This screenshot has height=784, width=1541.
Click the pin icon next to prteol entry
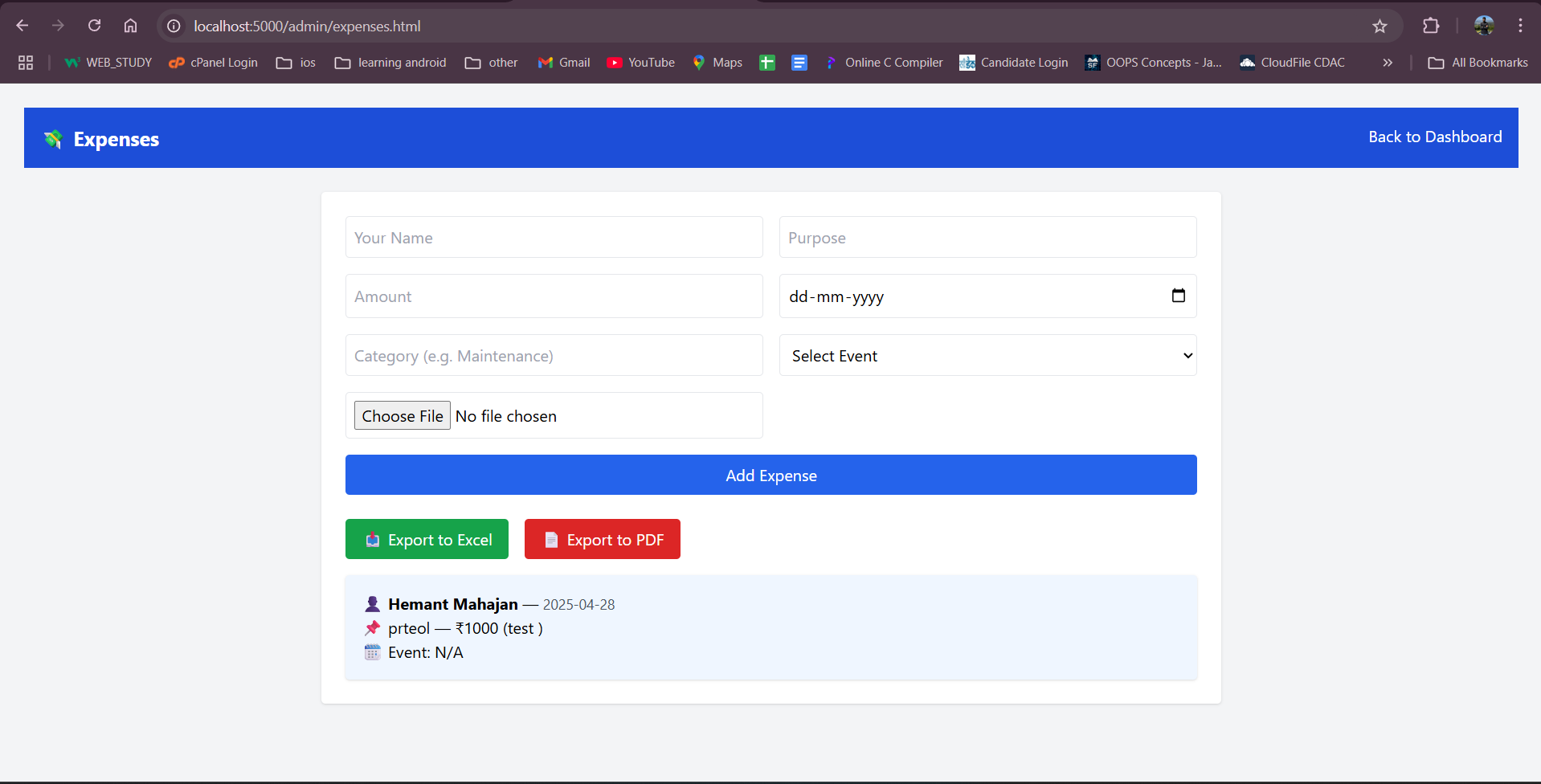(x=372, y=628)
